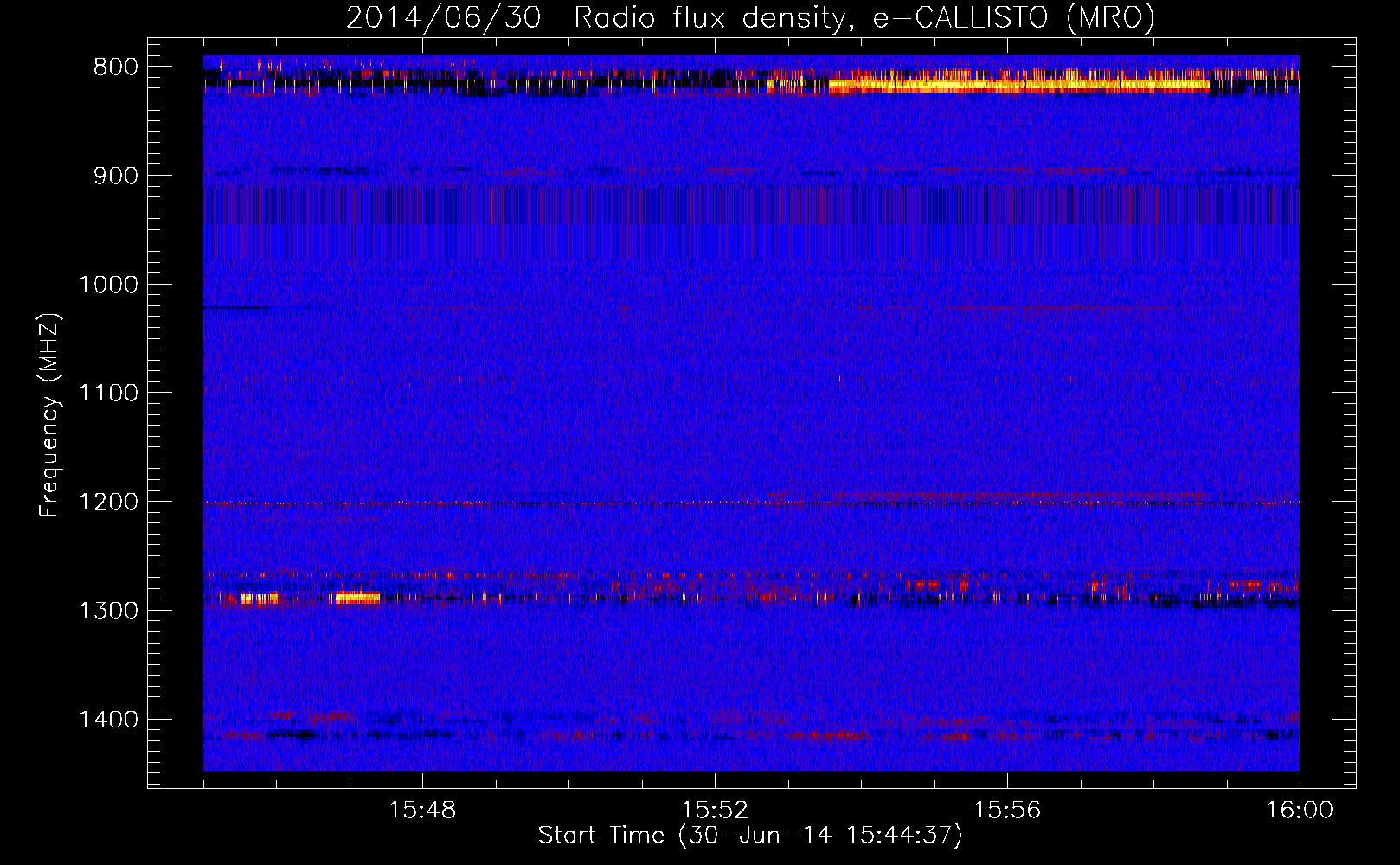The height and width of the screenshot is (865, 1400).
Task: Click the 800 frequency axis label
Action: tap(116, 67)
